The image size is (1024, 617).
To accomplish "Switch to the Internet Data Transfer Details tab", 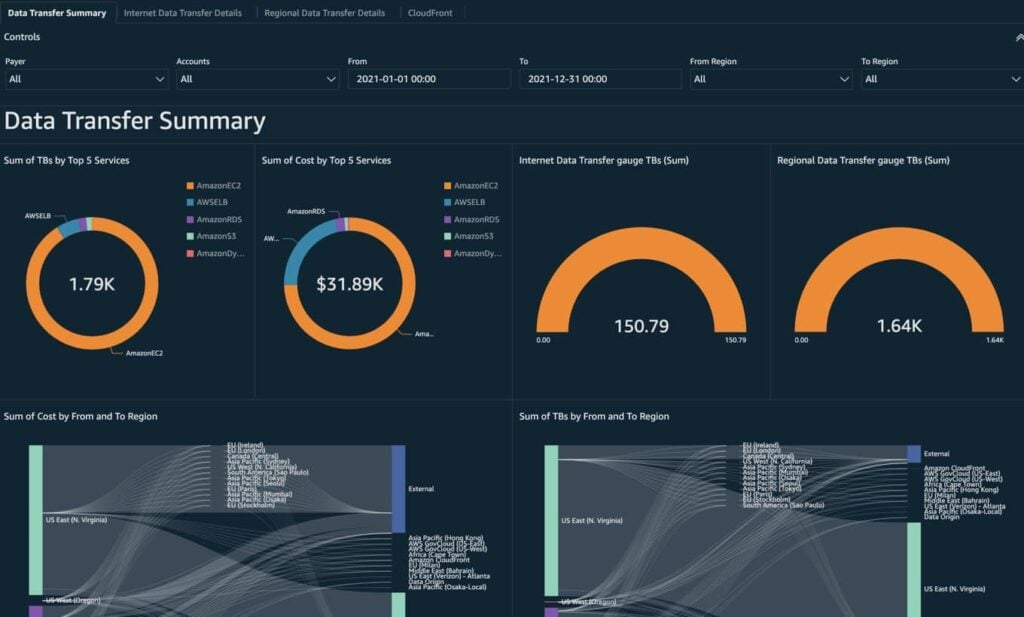I will [x=185, y=13].
